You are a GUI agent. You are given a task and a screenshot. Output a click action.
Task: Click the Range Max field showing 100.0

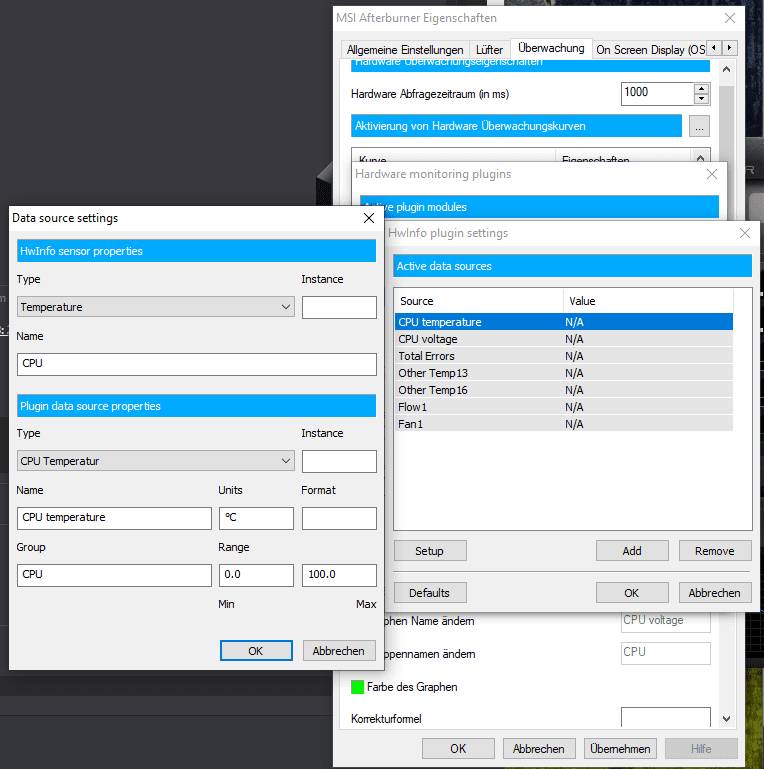tap(339, 575)
